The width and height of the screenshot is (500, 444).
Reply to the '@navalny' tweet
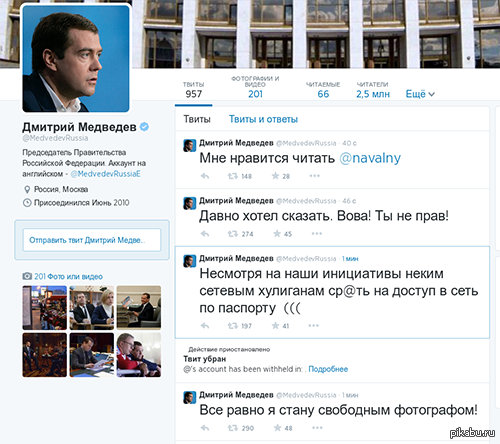[x=205, y=176]
